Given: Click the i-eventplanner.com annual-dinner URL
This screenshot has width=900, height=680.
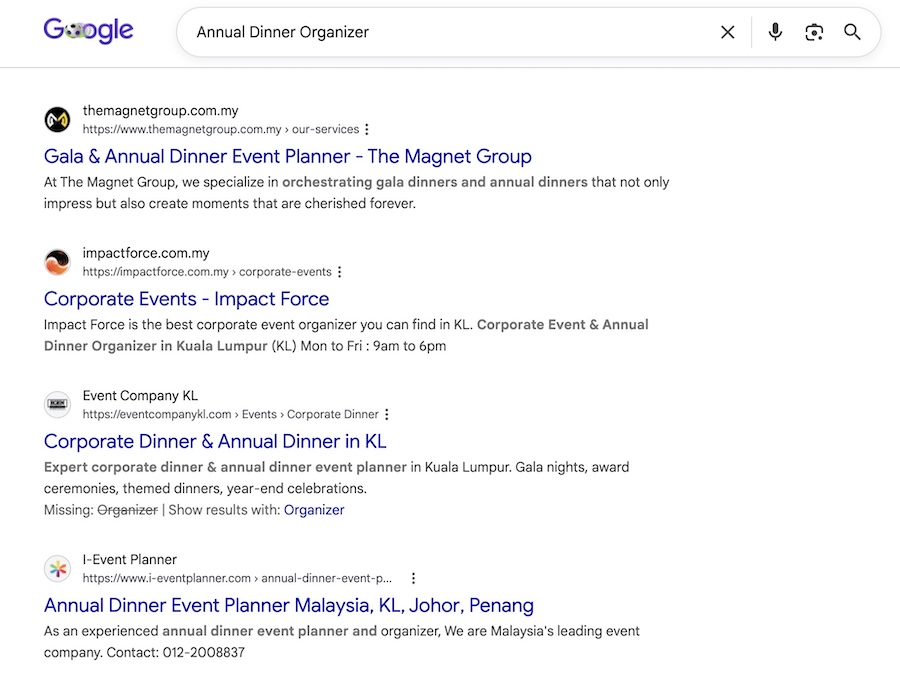Looking at the screenshot, I should click(x=237, y=578).
